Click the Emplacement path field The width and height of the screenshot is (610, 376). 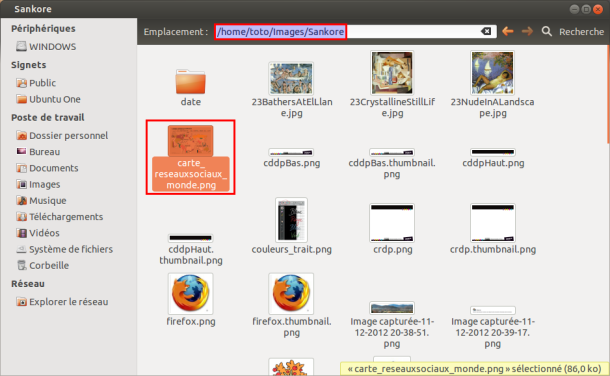click(355, 31)
